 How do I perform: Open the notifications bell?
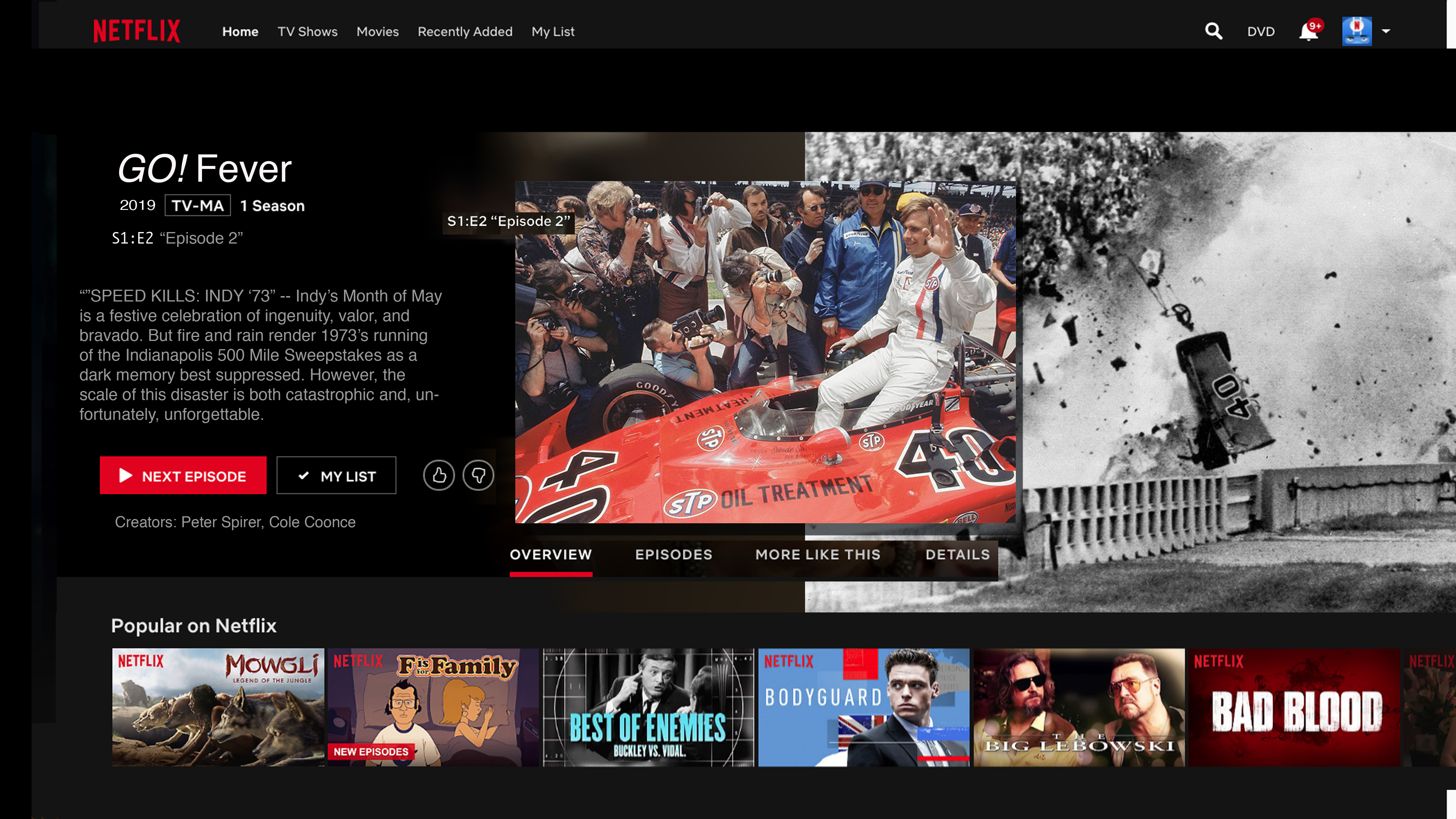[1308, 32]
